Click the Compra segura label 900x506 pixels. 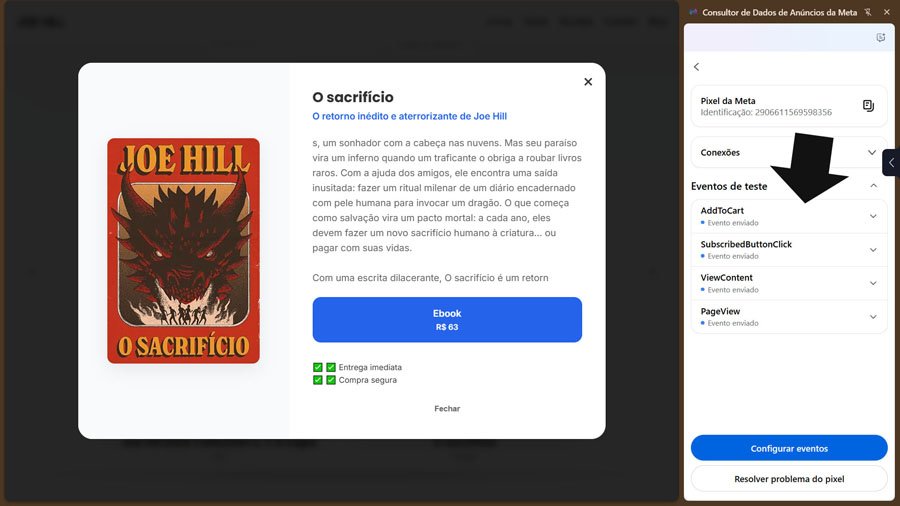[x=367, y=380]
